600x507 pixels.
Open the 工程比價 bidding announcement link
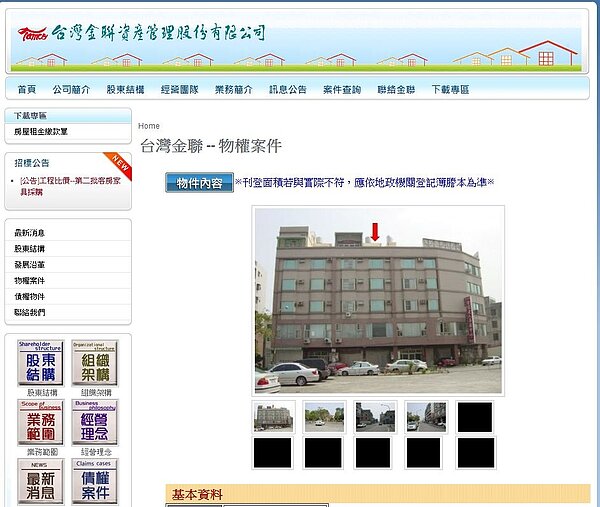pos(70,186)
